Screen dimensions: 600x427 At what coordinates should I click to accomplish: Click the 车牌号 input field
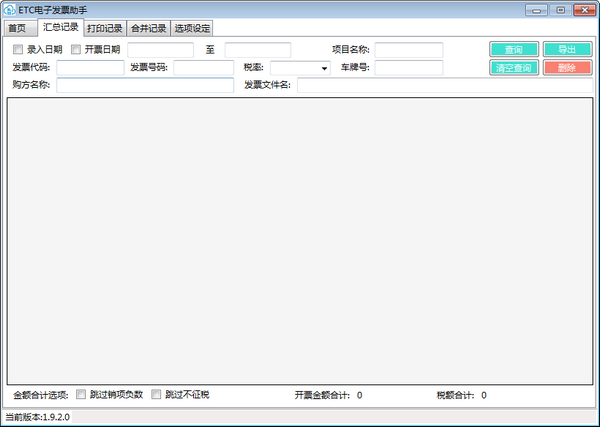click(409, 68)
